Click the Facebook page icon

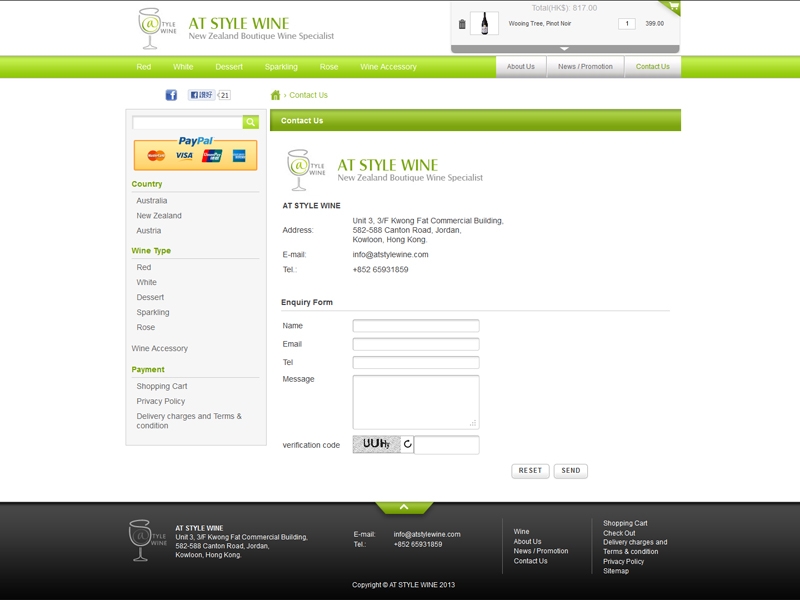tap(171, 95)
